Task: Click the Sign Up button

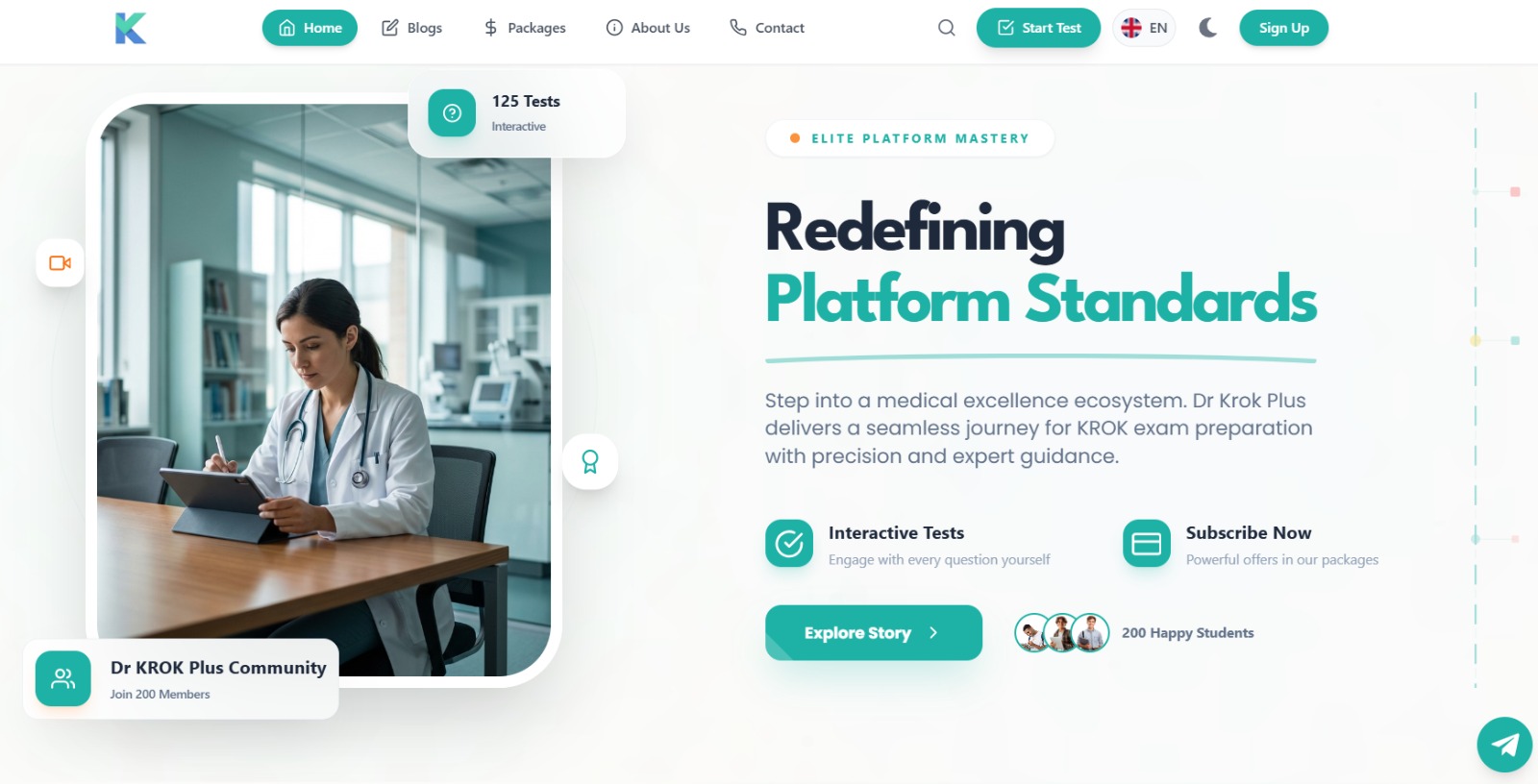Action: click(1284, 28)
